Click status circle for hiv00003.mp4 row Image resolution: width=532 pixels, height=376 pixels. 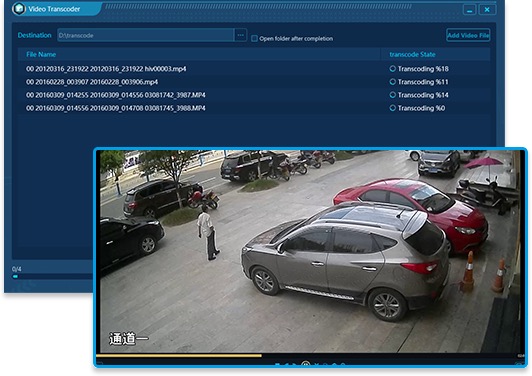point(393,69)
